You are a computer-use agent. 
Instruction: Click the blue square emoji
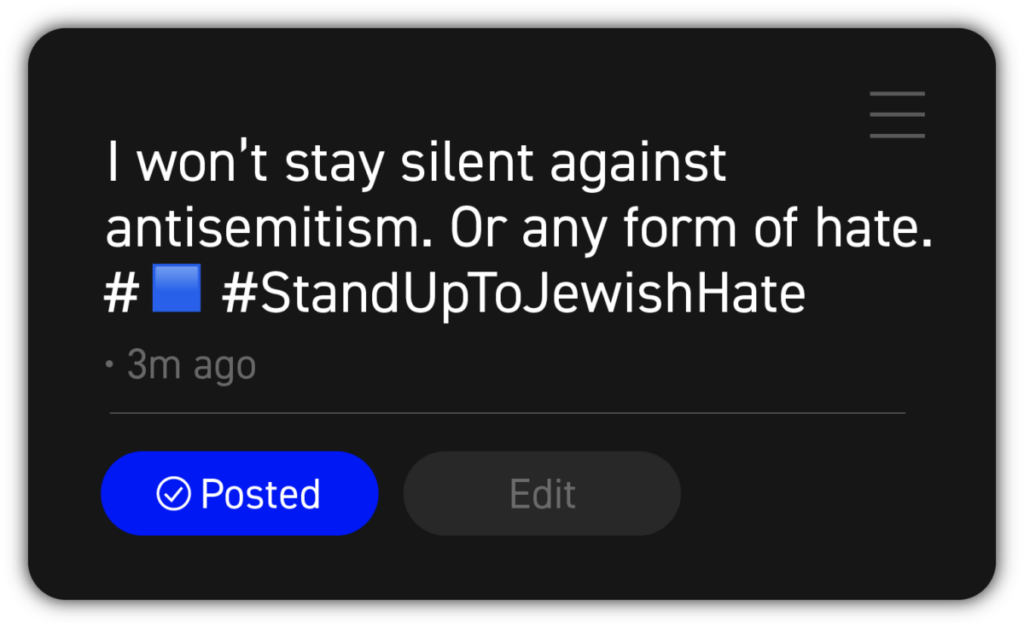[x=177, y=290]
